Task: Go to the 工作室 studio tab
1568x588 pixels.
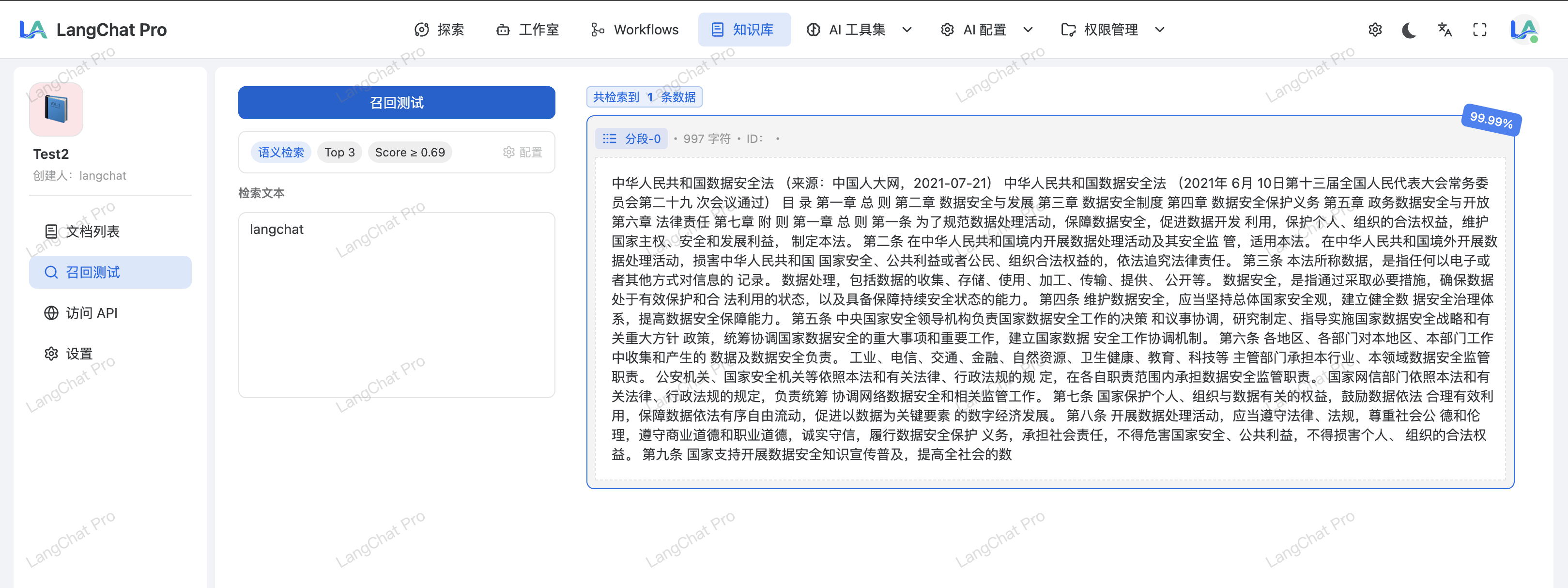Action: [527, 30]
